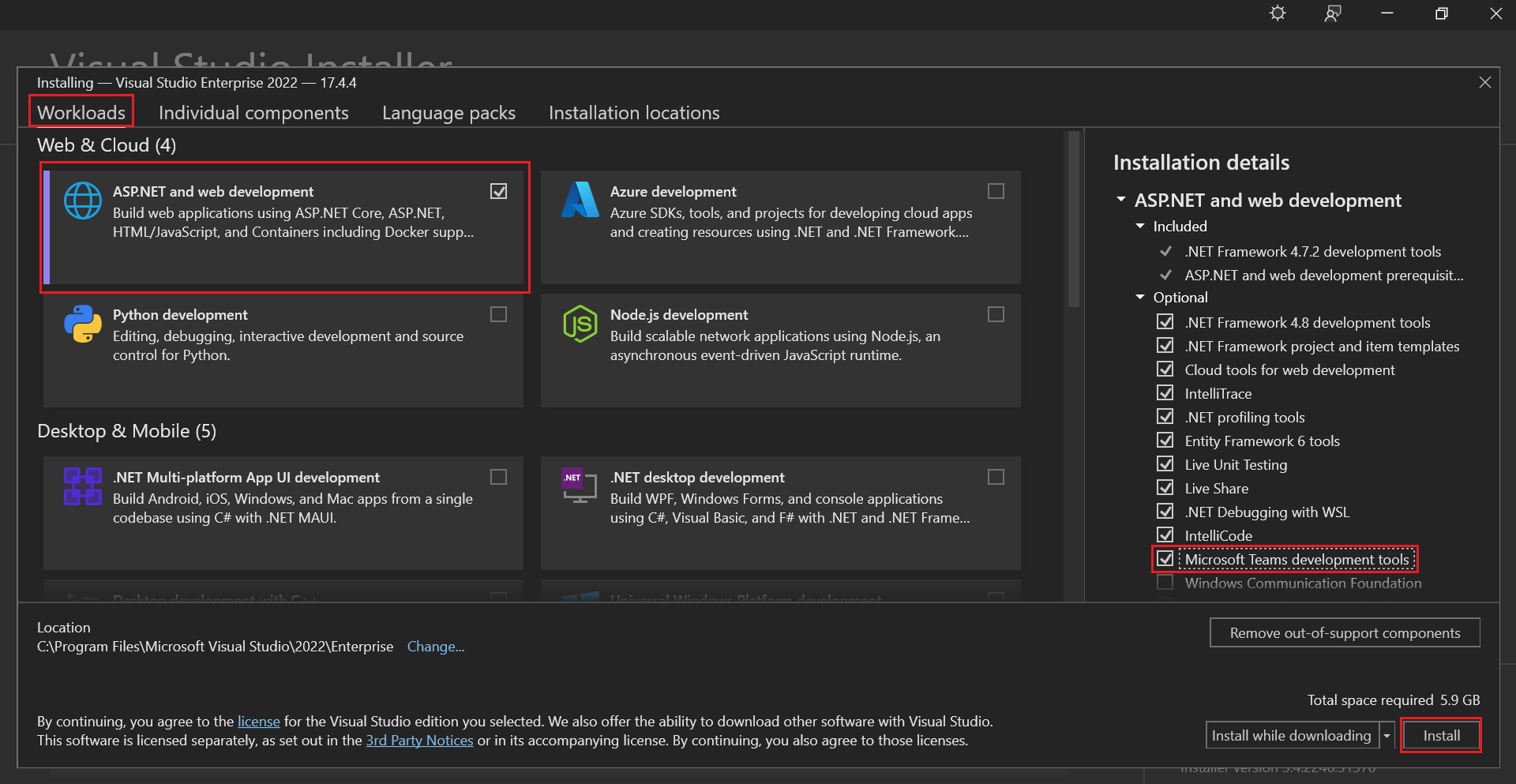
Task: Uncheck Cloud tools for web development
Action: click(x=1165, y=369)
